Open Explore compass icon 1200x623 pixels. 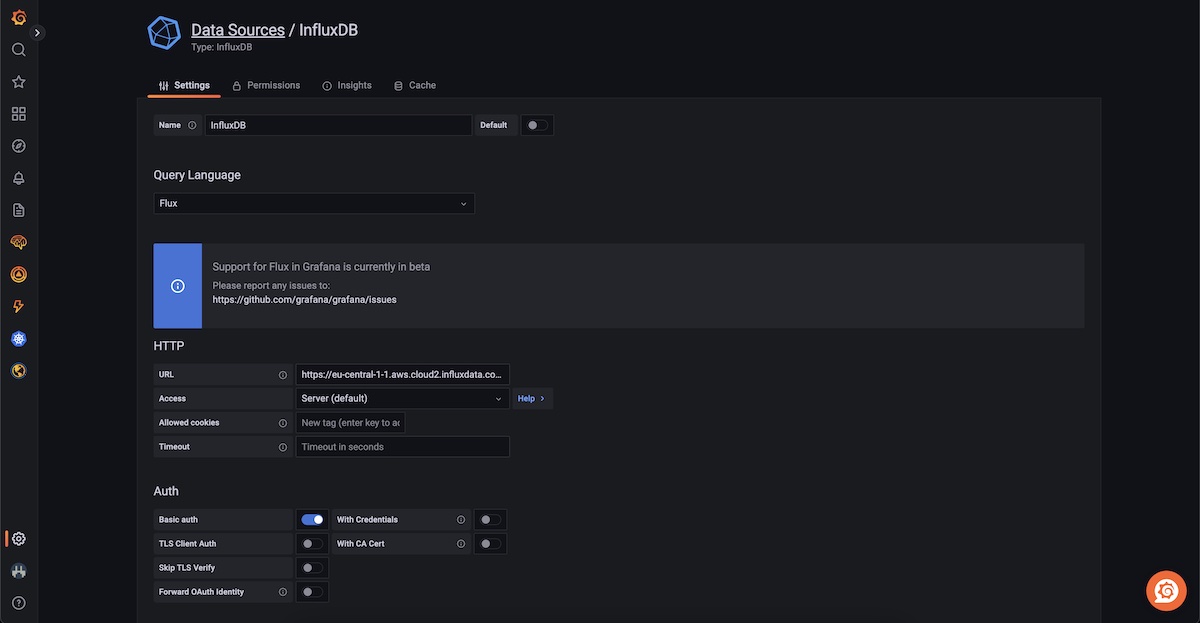[x=18, y=146]
